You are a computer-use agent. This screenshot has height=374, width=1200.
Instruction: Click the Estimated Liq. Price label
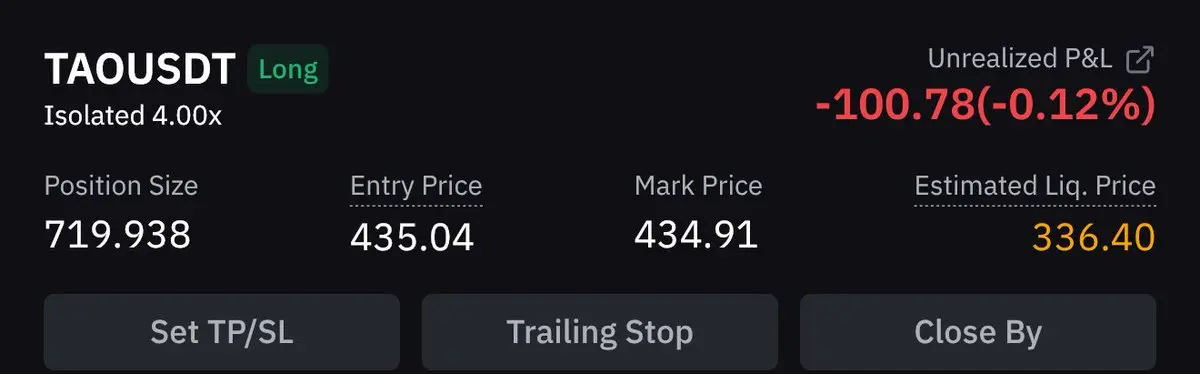[x=1035, y=186]
